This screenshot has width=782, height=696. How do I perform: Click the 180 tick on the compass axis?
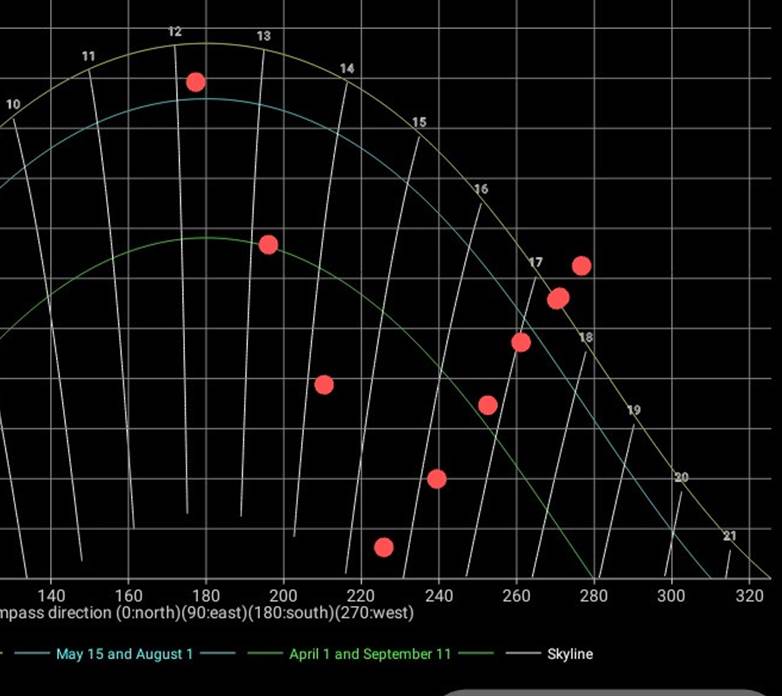pyautogui.click(x=206, y=594)
